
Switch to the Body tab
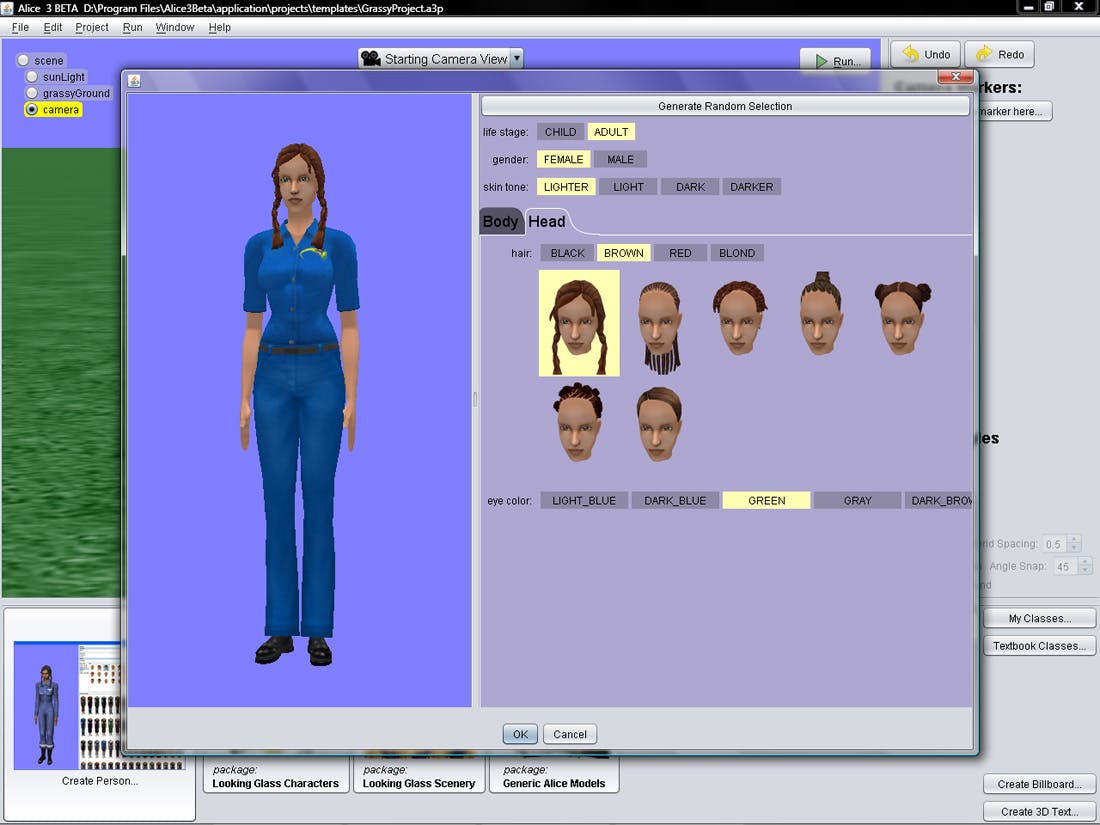pos(500,222)
